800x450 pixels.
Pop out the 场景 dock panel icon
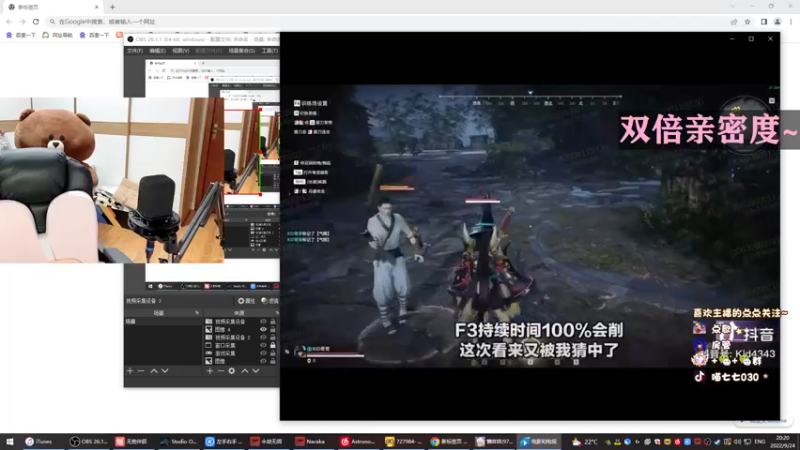click(197, 313)
